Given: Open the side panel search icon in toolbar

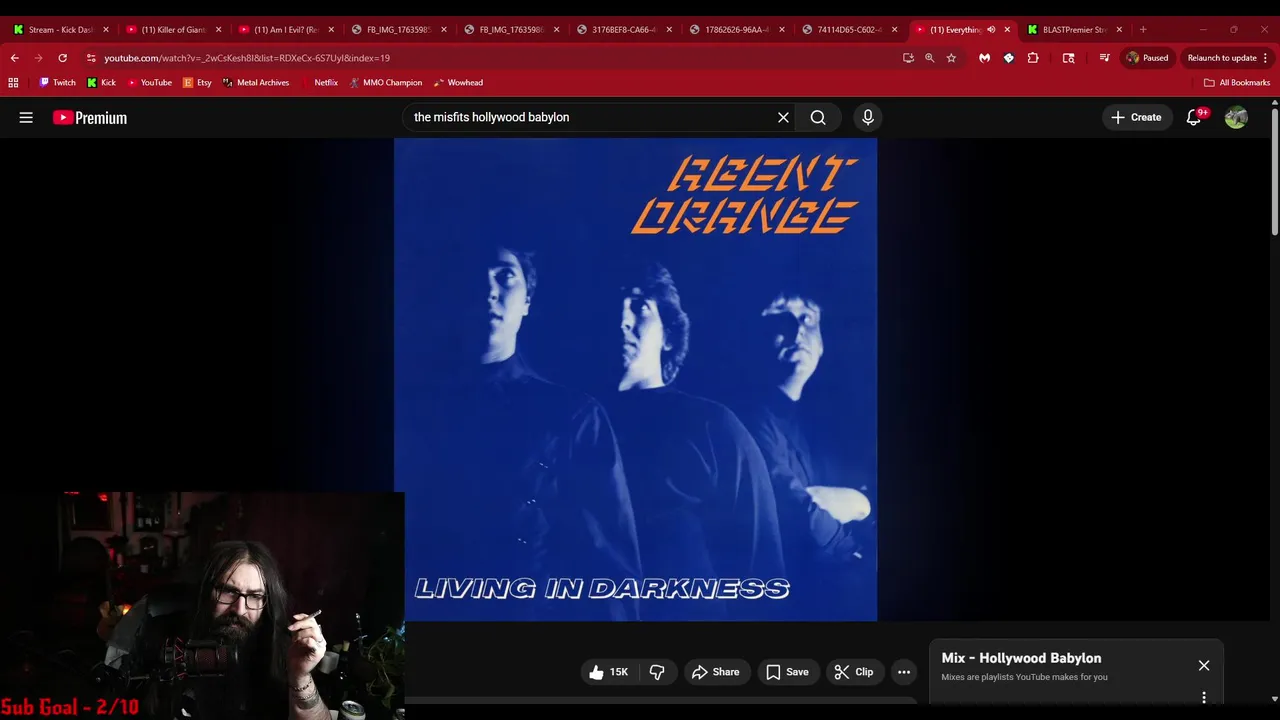Looking at the screenshot, I should (1068, 58).
